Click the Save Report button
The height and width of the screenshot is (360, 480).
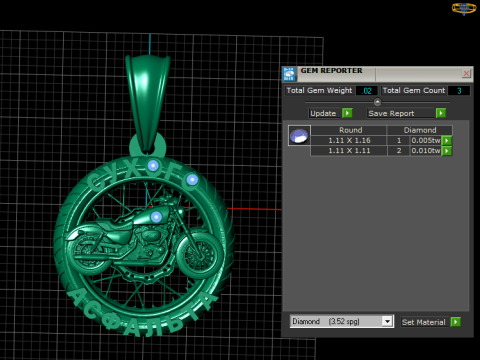coord(401,113)
